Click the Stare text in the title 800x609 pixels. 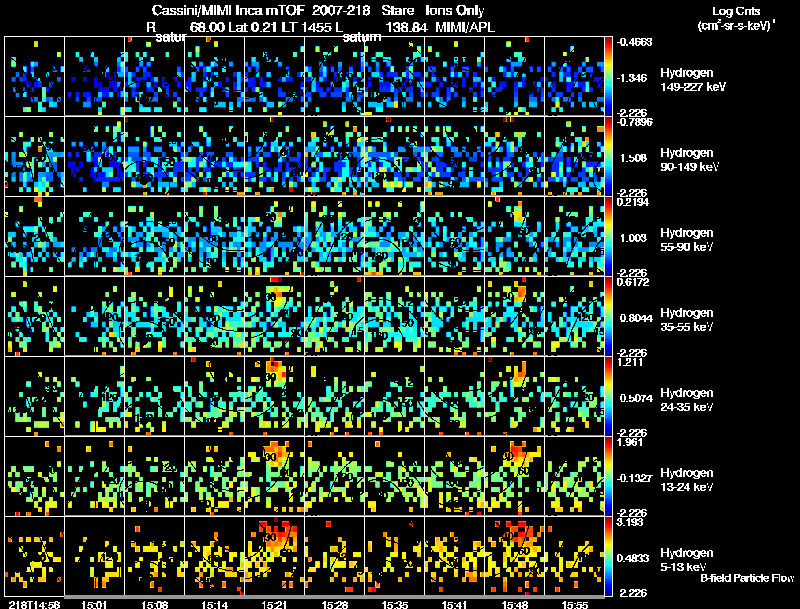coord(398,11)
